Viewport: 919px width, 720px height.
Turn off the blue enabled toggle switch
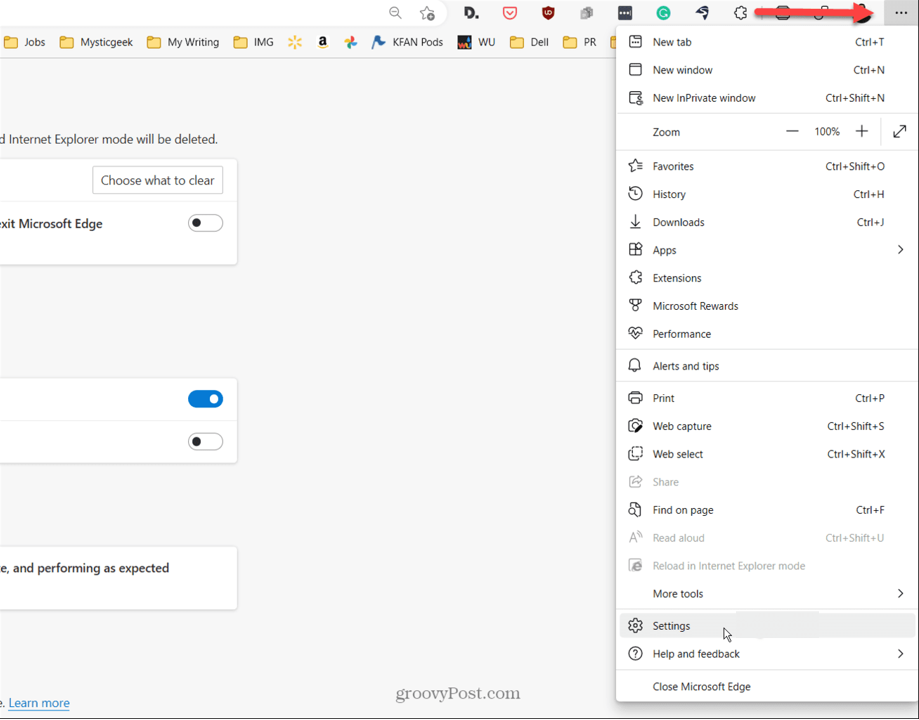(x=205, y=399)
